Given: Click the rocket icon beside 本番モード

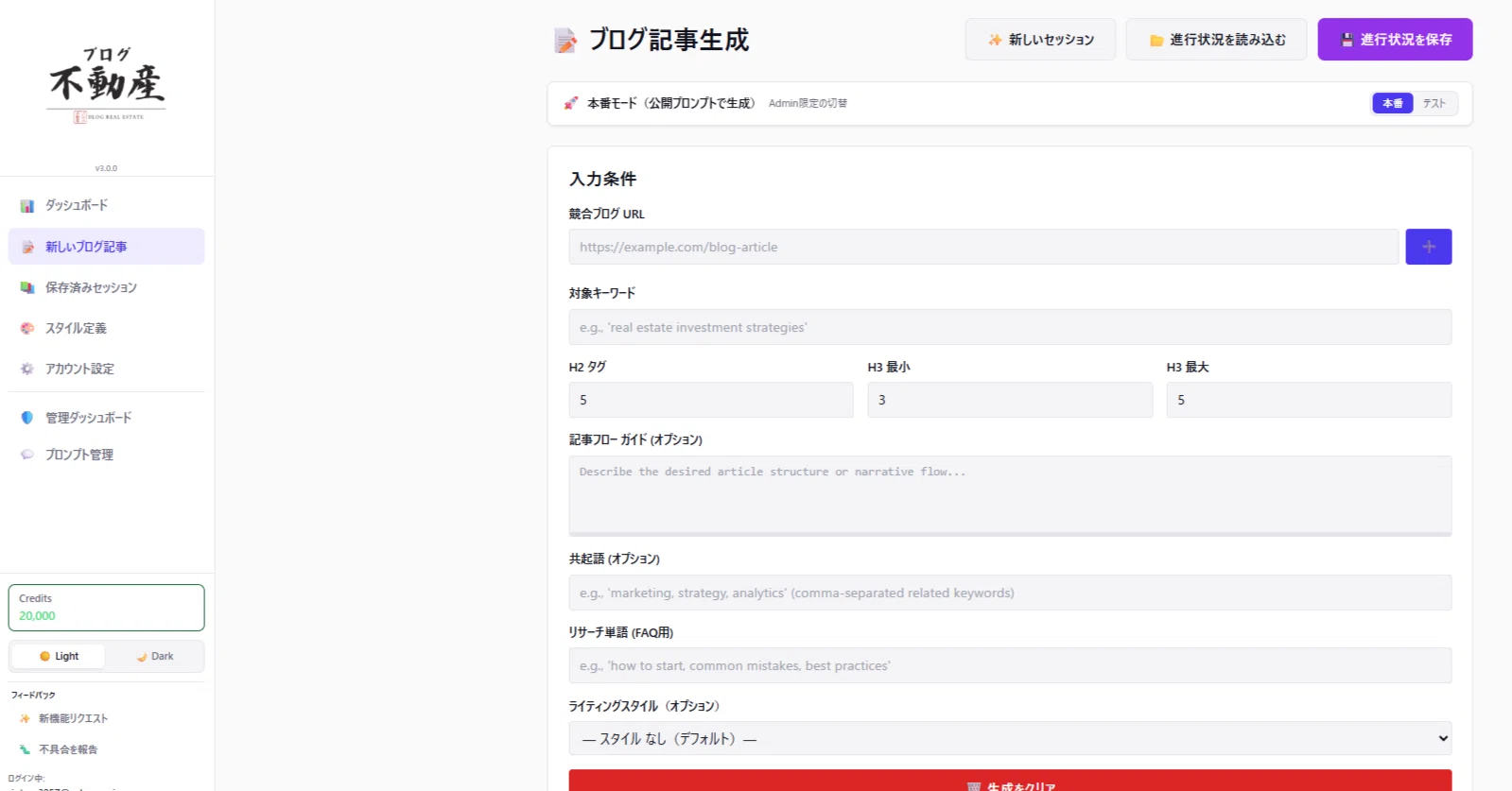Looking at the screenshot, I should pyautogui.click(x=571, y=103).
